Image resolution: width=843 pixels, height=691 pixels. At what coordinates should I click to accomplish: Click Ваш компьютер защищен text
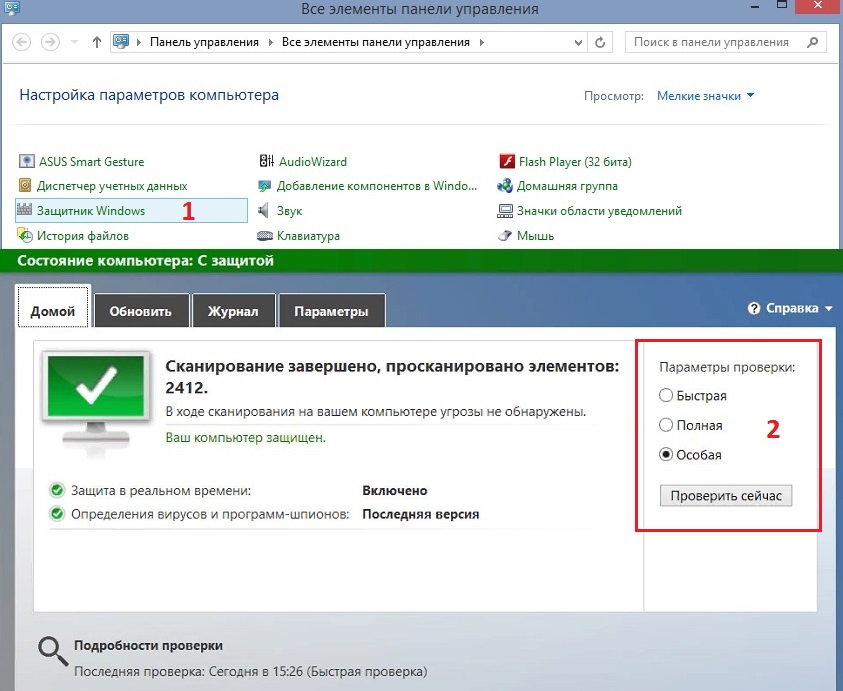coord(246,438)
